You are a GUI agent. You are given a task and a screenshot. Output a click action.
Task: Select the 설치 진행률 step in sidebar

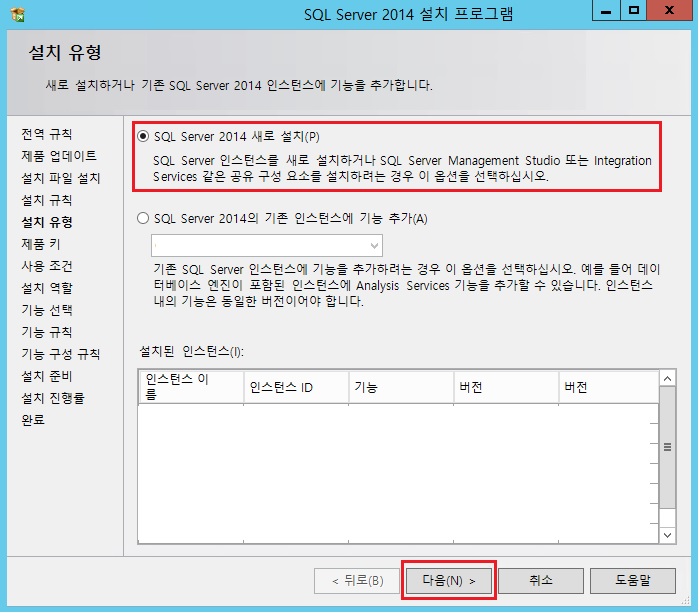[53, 398]
